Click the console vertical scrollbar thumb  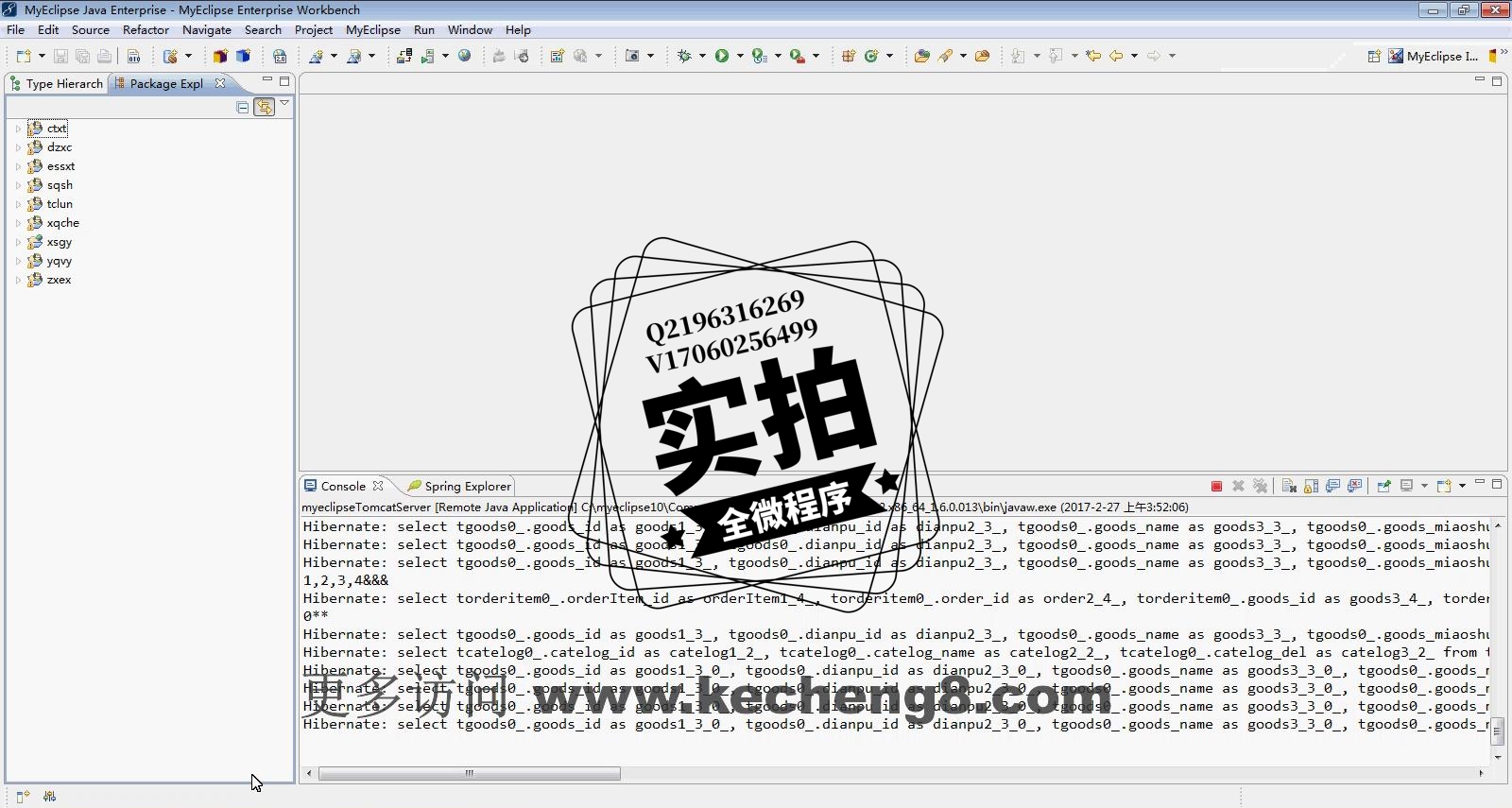pos(1498,732)
